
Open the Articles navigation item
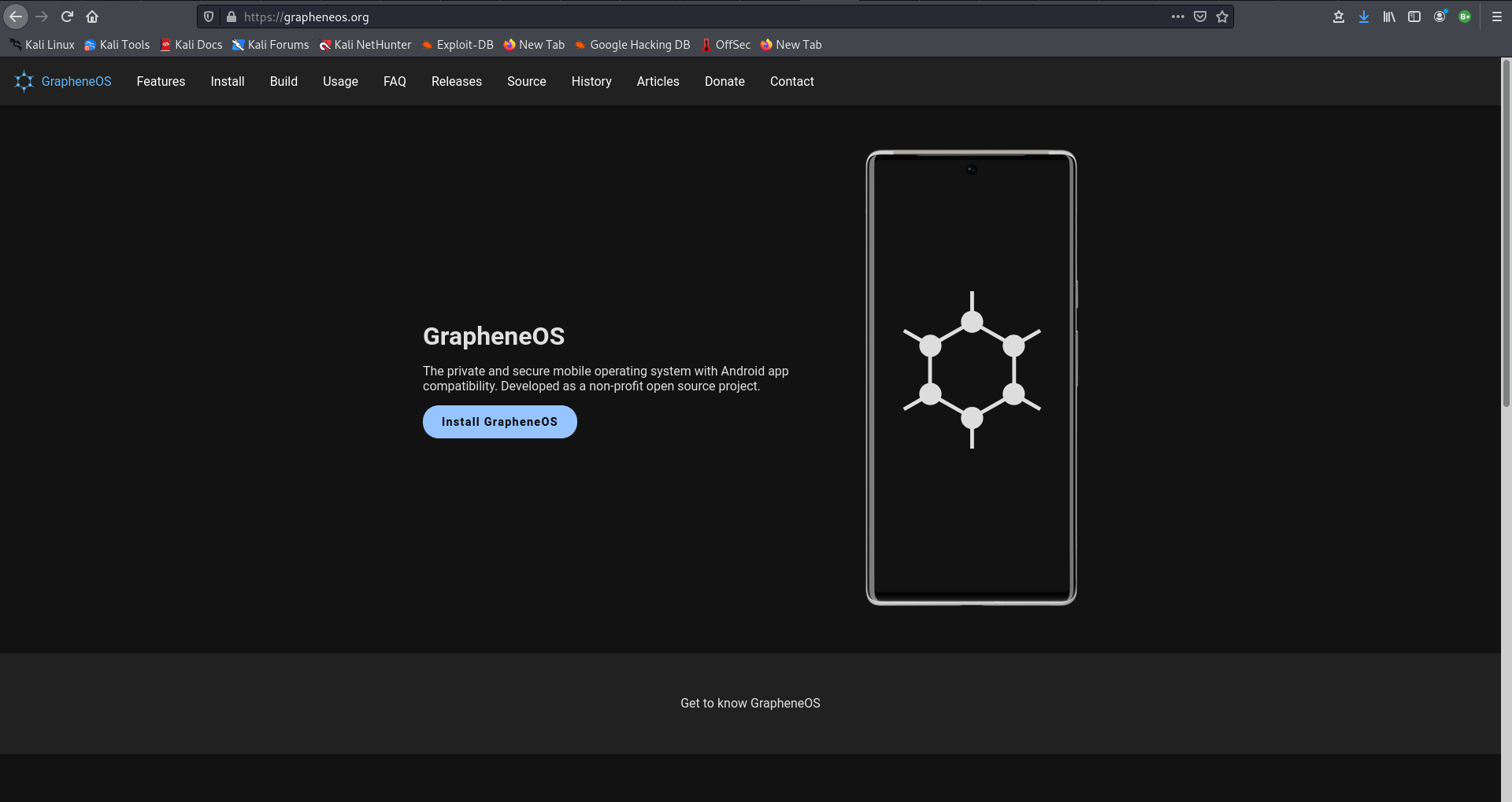(x=658, y=81)
